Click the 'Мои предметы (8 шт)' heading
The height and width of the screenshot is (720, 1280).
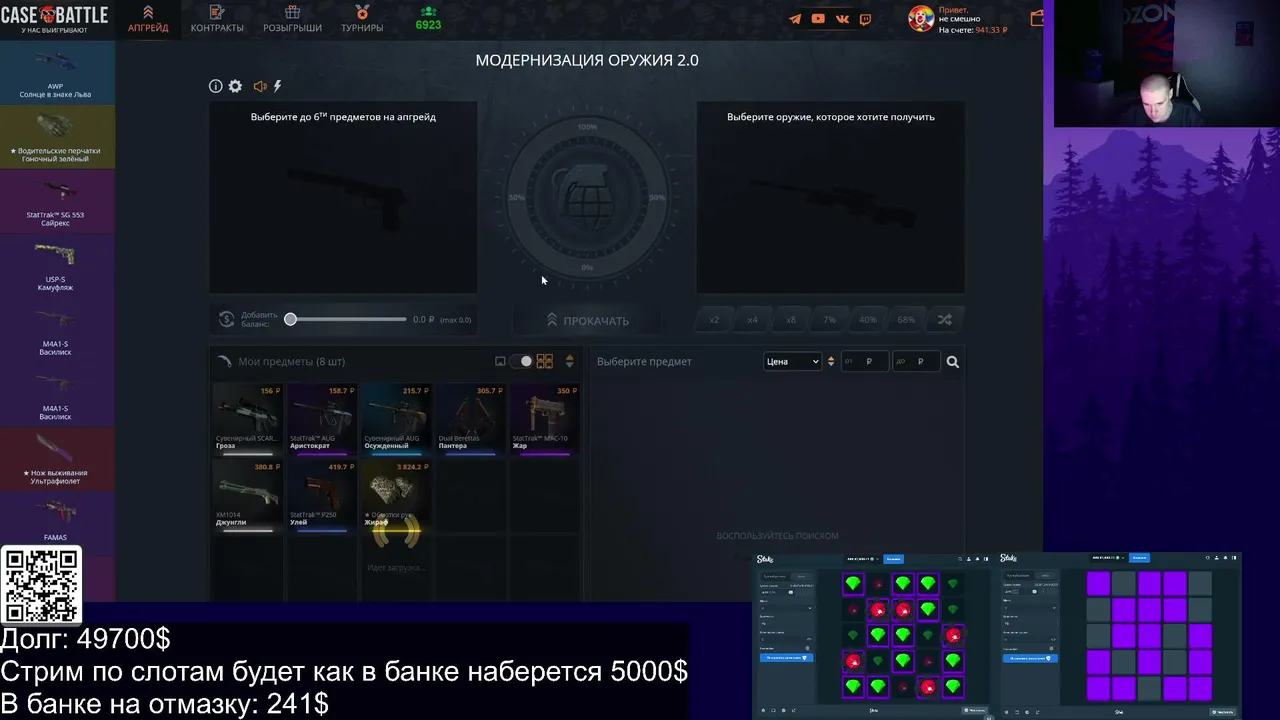click(291, 361)
